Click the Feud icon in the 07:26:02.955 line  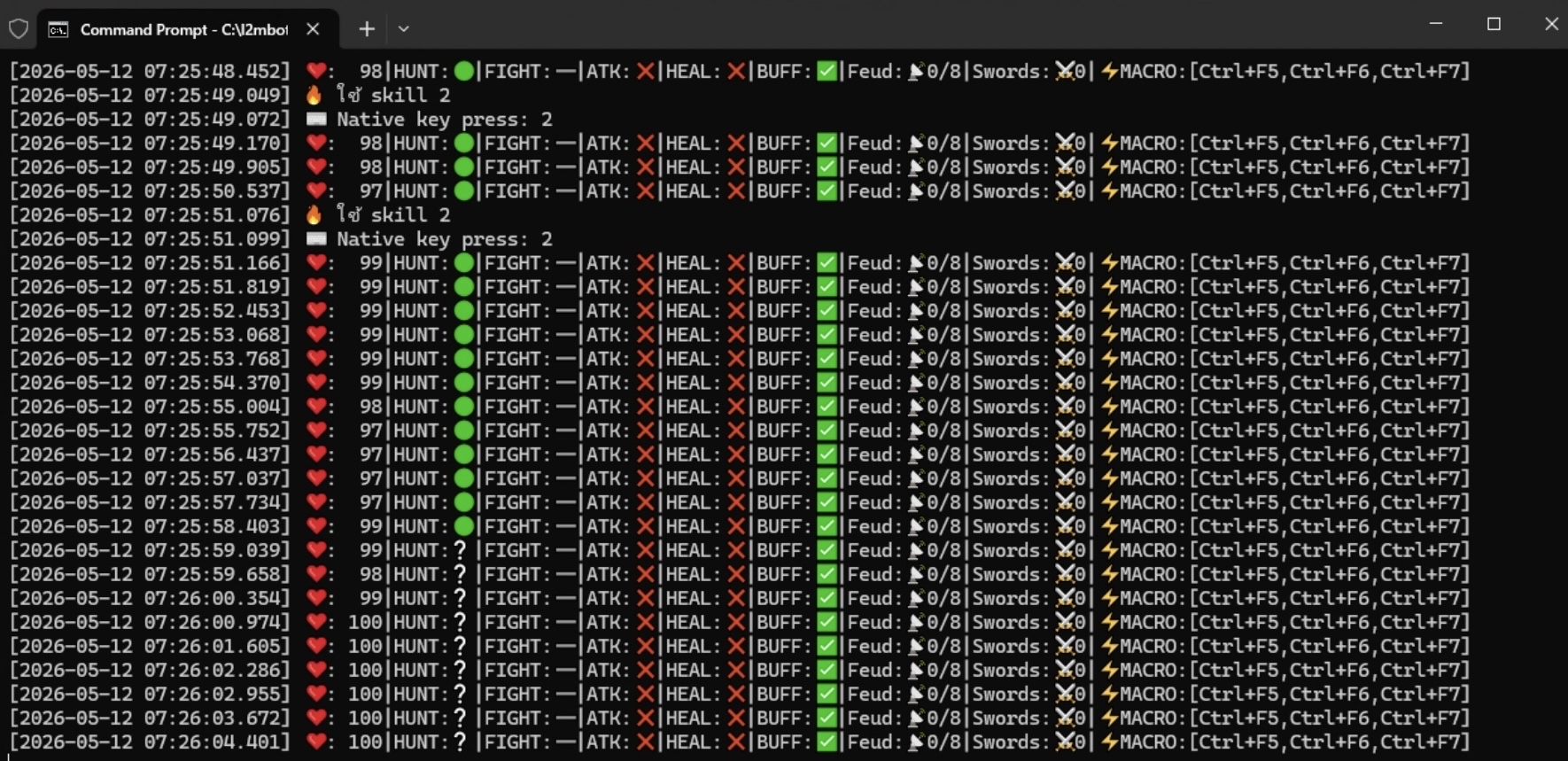[916, 695]
